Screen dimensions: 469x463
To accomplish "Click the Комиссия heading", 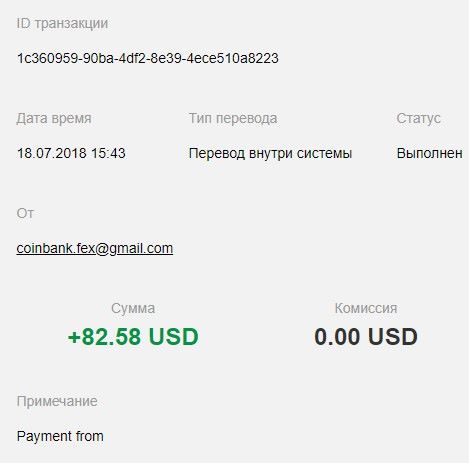I will [x=366, y=308].
